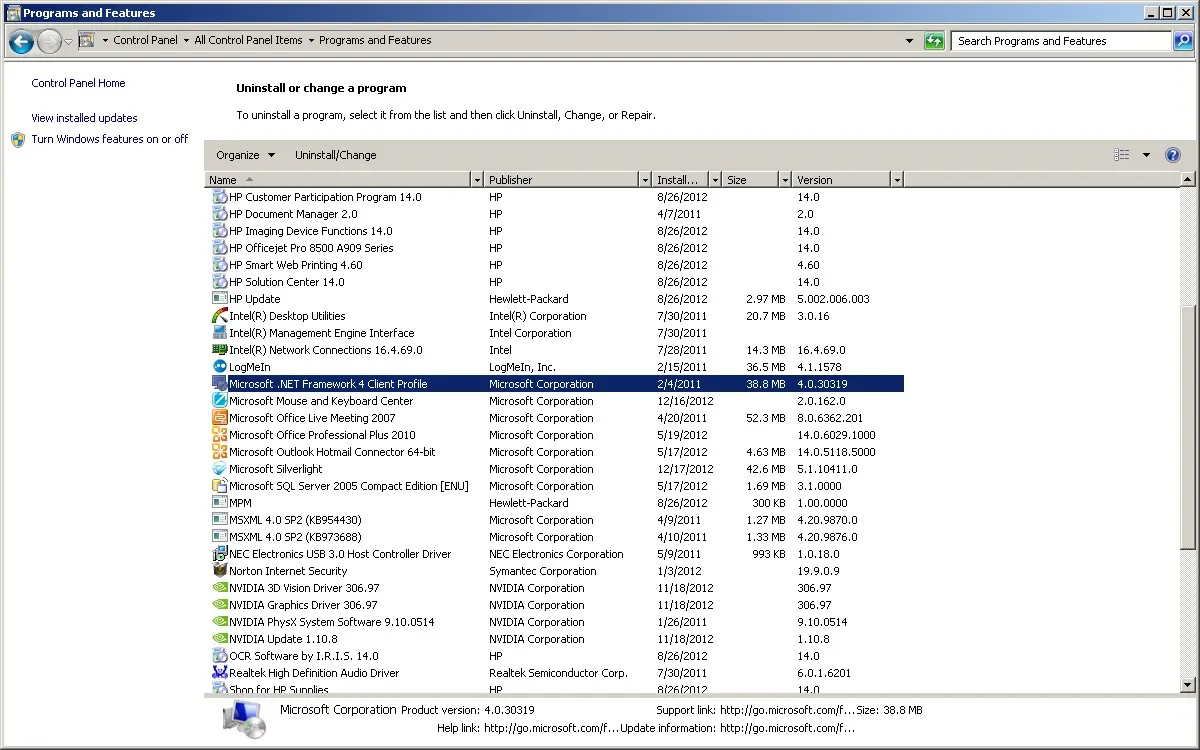Image resolution: width=1200 pixels, height=750 pixels.
Task: Click the NVIDIA Graphics Driver 306.97 icon
Action: (x=220, y=605)
